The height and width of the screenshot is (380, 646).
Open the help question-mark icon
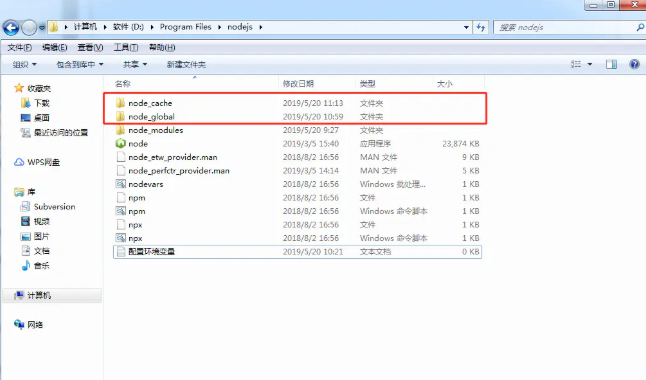(x=634, y=64)
